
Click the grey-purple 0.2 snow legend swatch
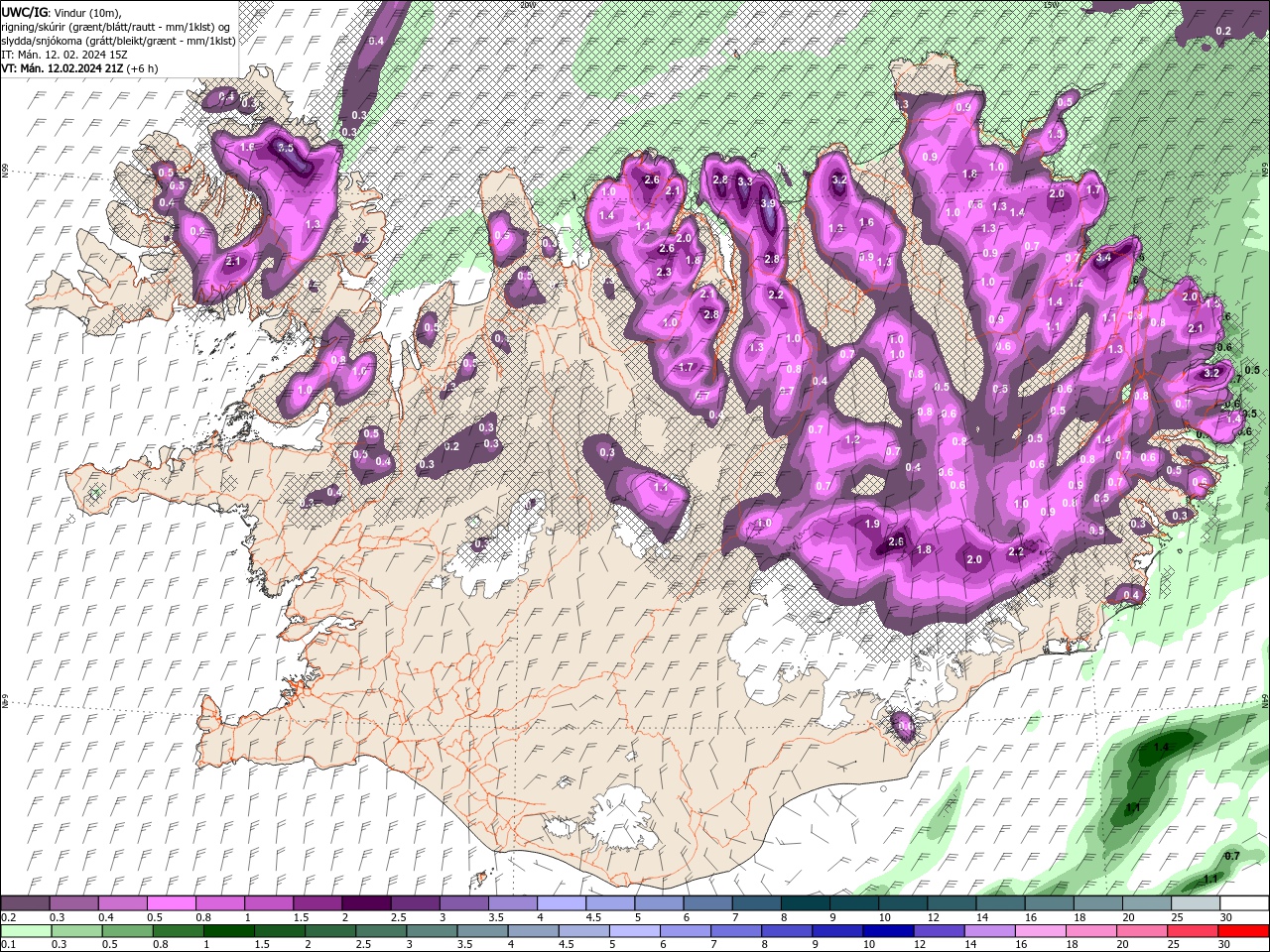(25, 903)
